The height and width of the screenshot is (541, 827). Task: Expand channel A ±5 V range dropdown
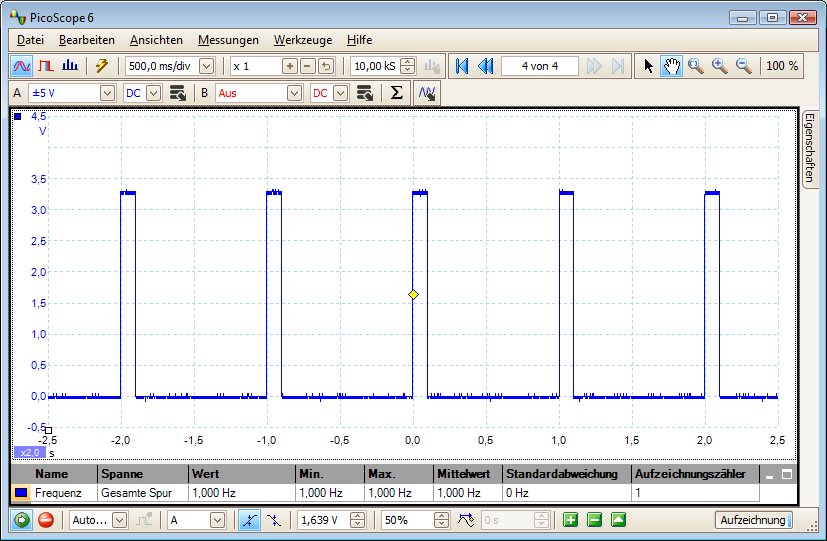[x=108, y=93]
